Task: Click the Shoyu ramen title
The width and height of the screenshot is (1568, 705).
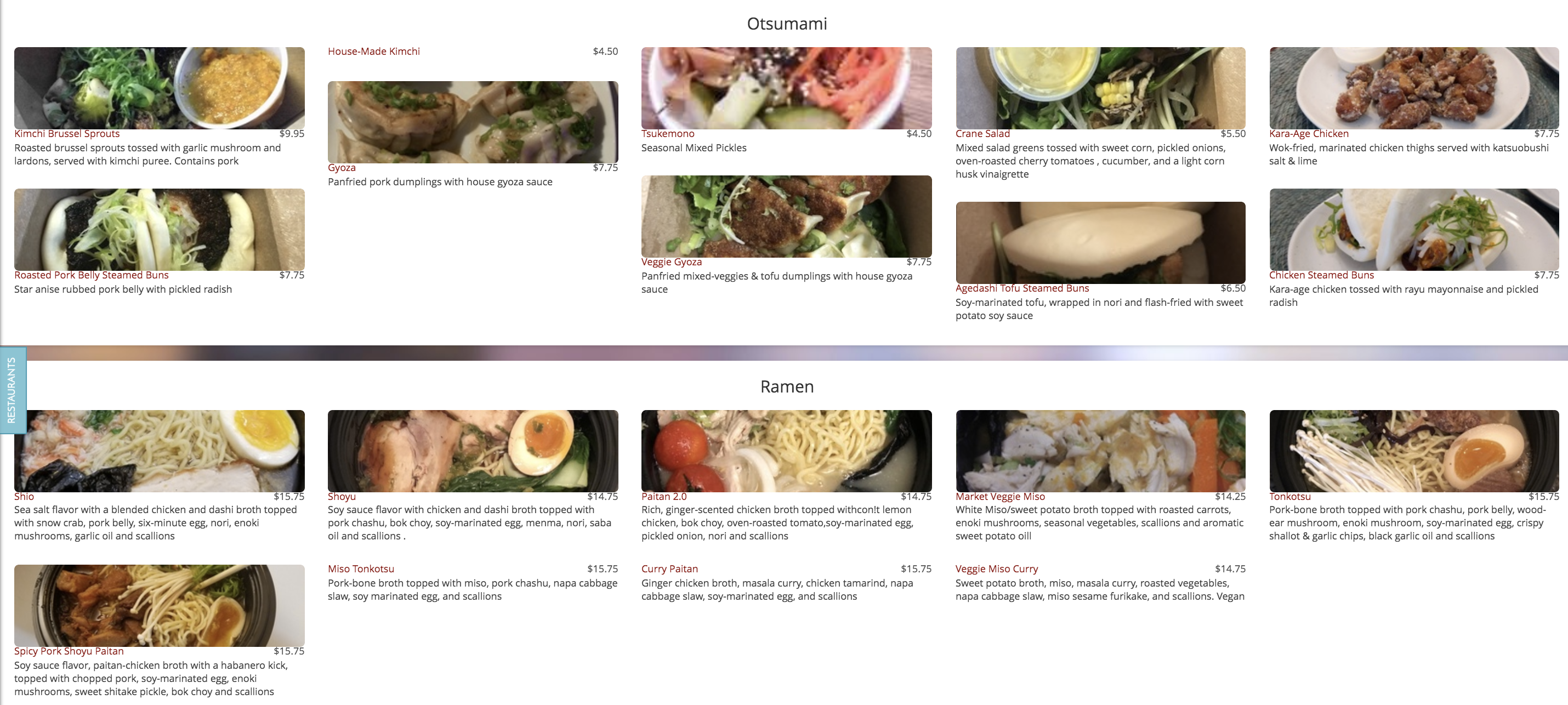Action: coord(342,496)
